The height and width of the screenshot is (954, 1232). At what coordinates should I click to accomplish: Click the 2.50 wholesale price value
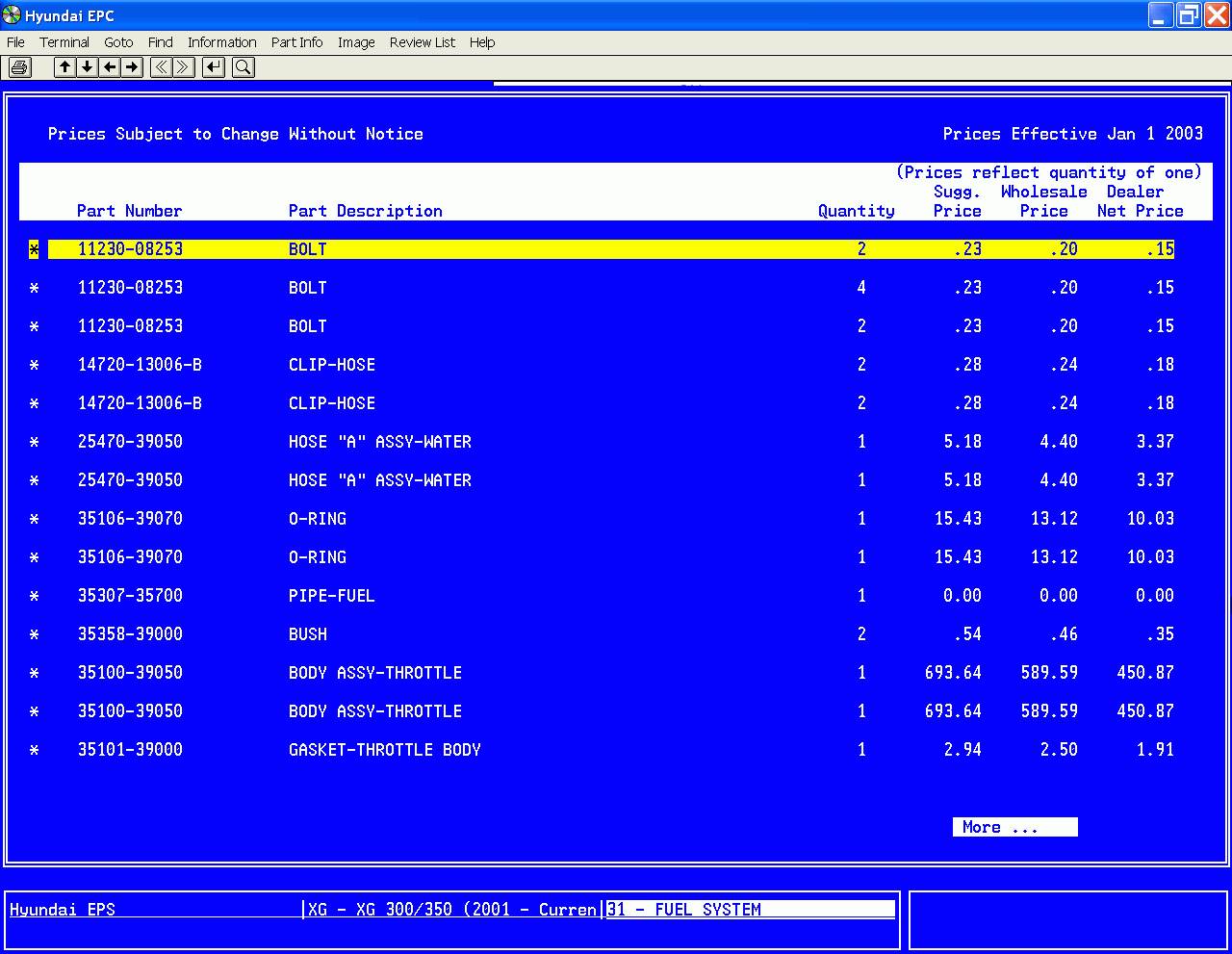click(1059, 750)
